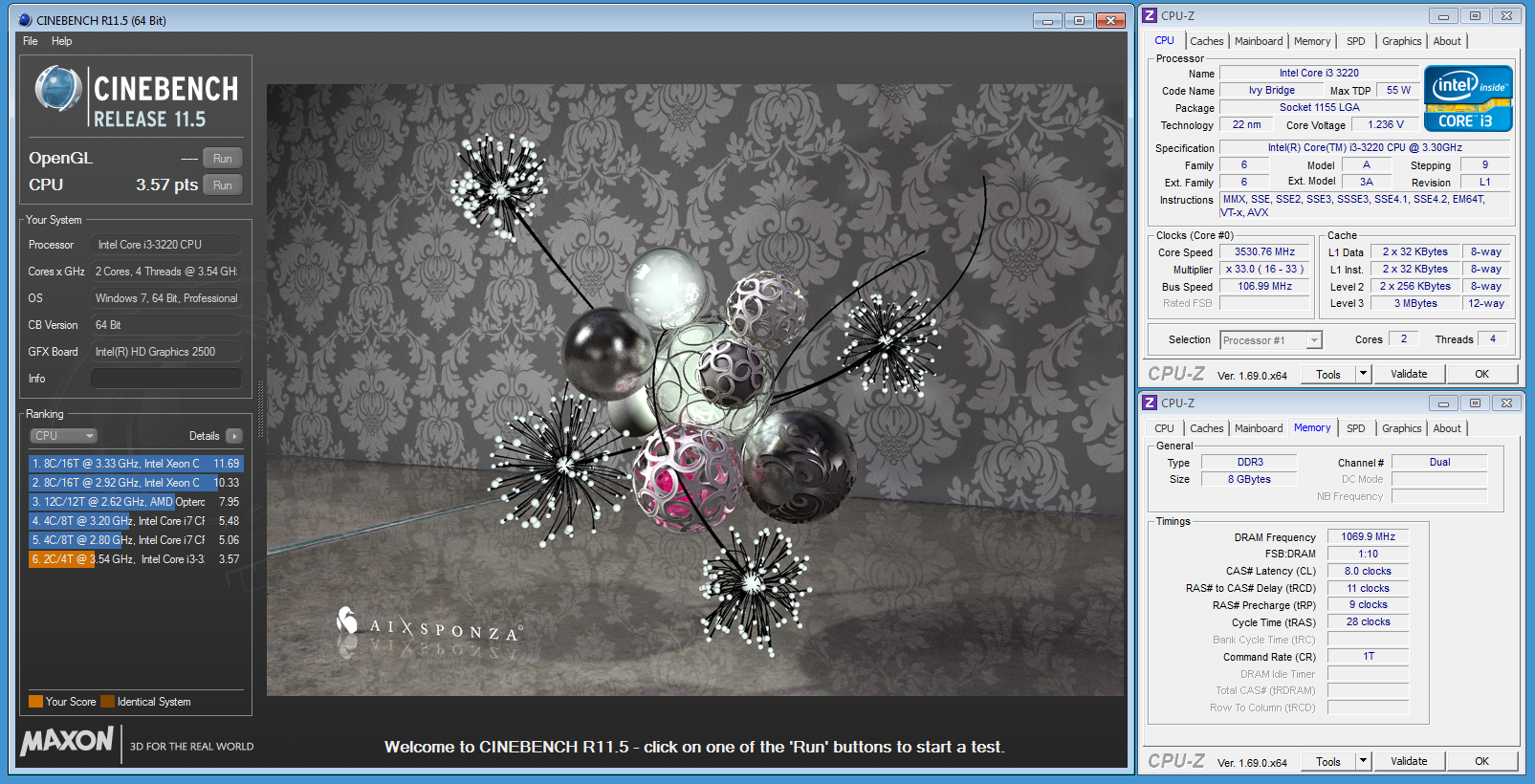
Task: Switch to SPD tab in bottom CPU-Z
Action: [1355, 428]
